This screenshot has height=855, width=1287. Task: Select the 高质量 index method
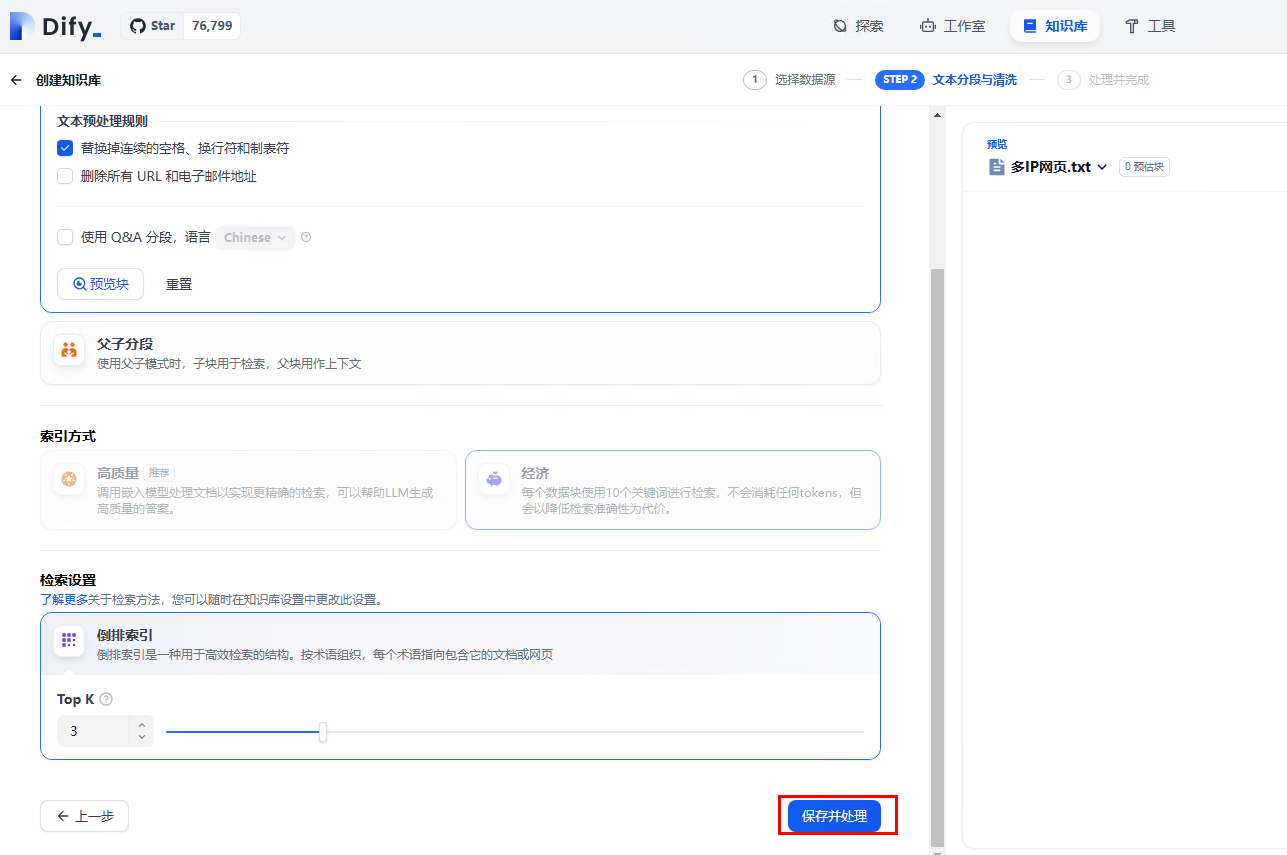(x=248, y=490)
